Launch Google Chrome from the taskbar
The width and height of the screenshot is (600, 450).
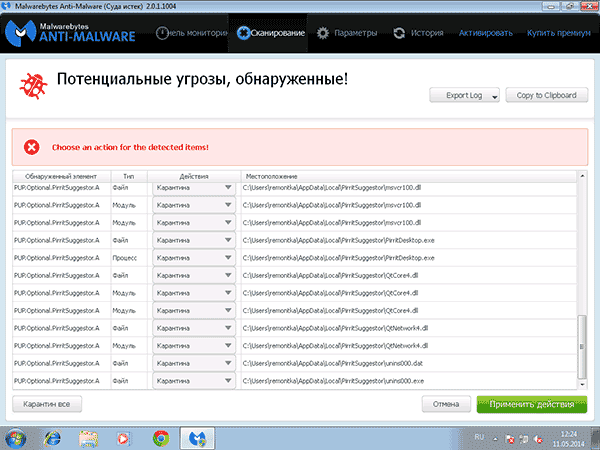161,439
